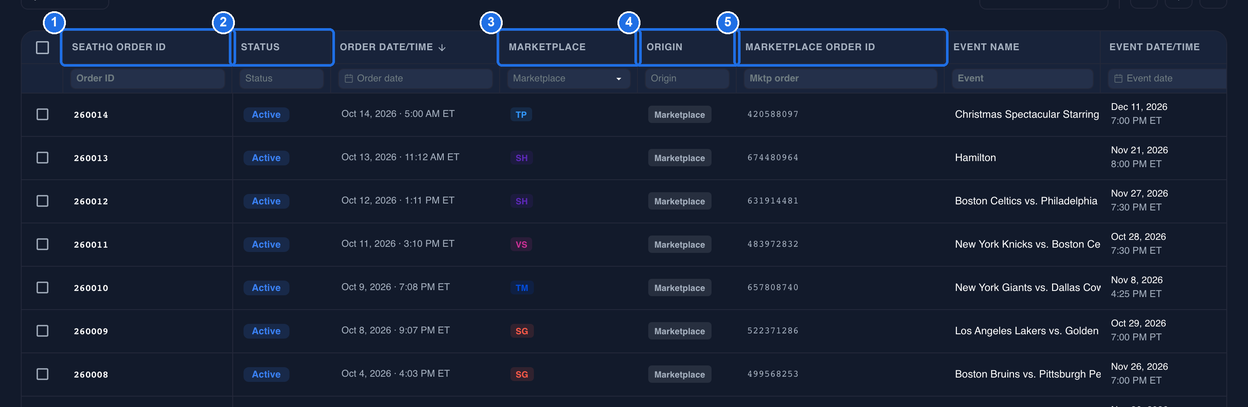1248x407 pixels.
Task: Select checkbox for order 260011
Action: coord(42,244)
